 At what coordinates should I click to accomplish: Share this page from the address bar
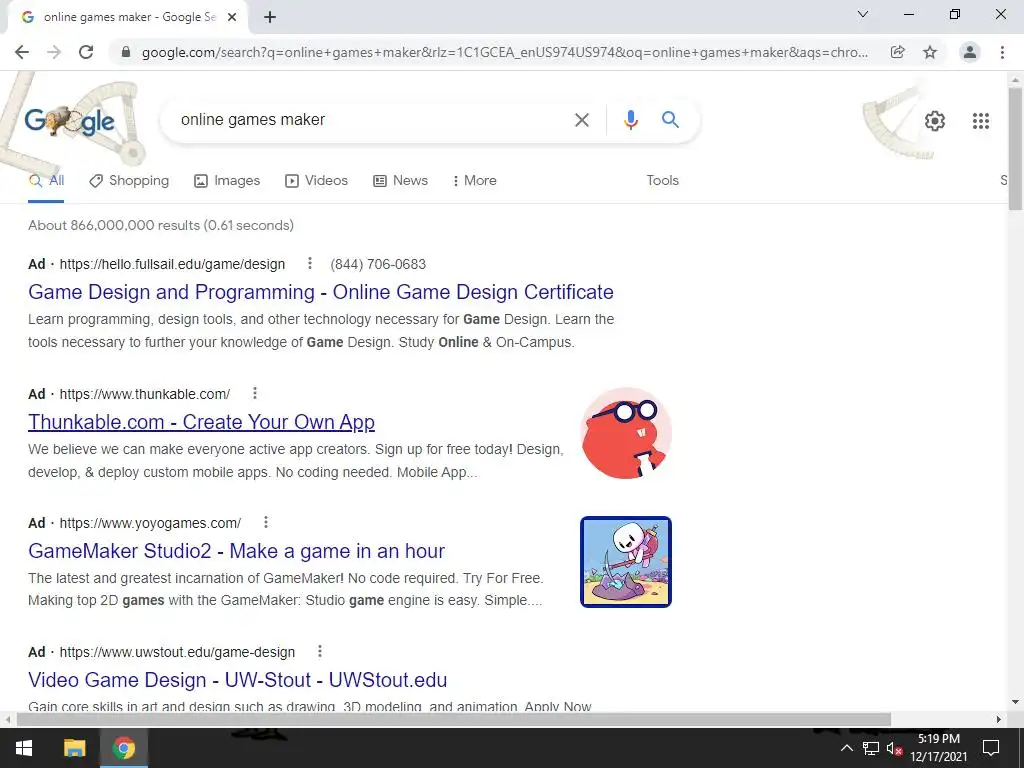click(897, 52)
